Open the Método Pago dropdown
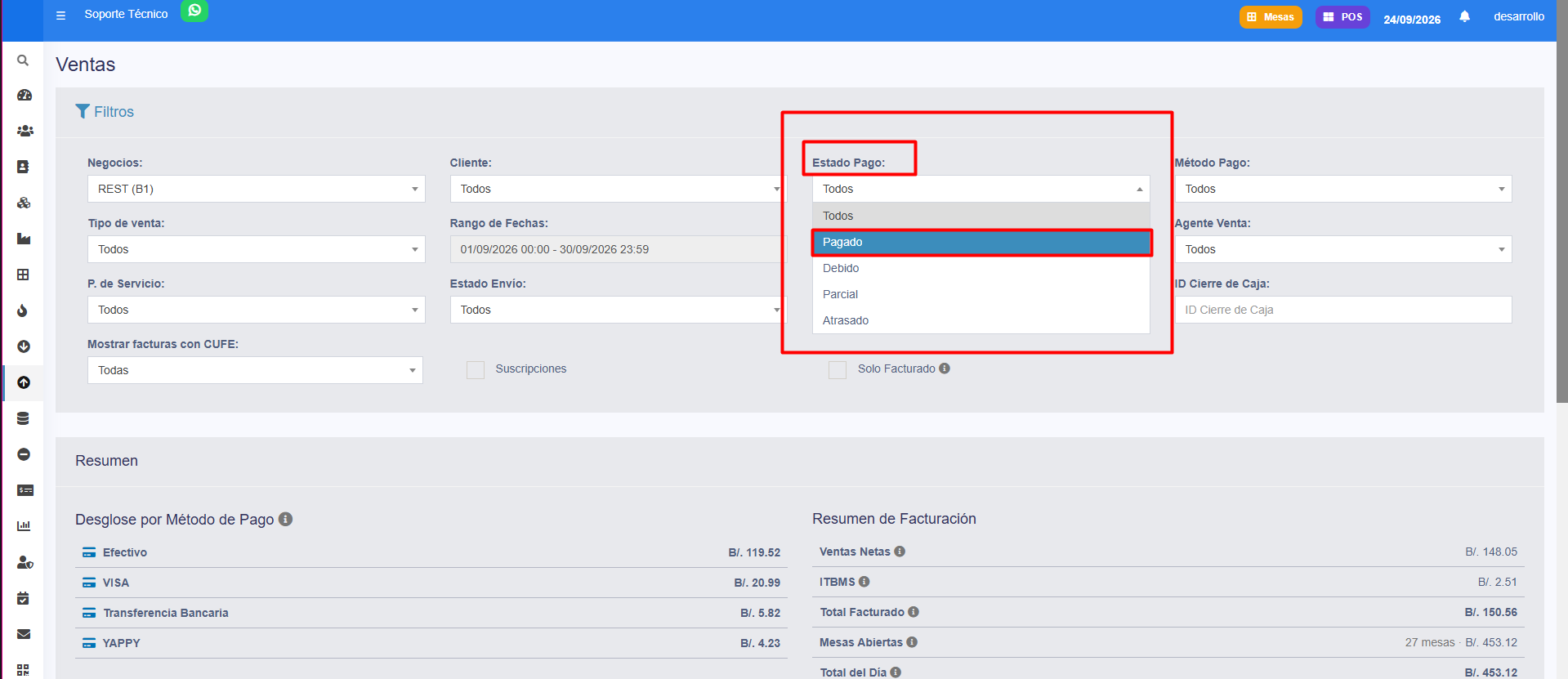Image resolution: width=1568 pixels, height=679 pixels. (1343, 189)
